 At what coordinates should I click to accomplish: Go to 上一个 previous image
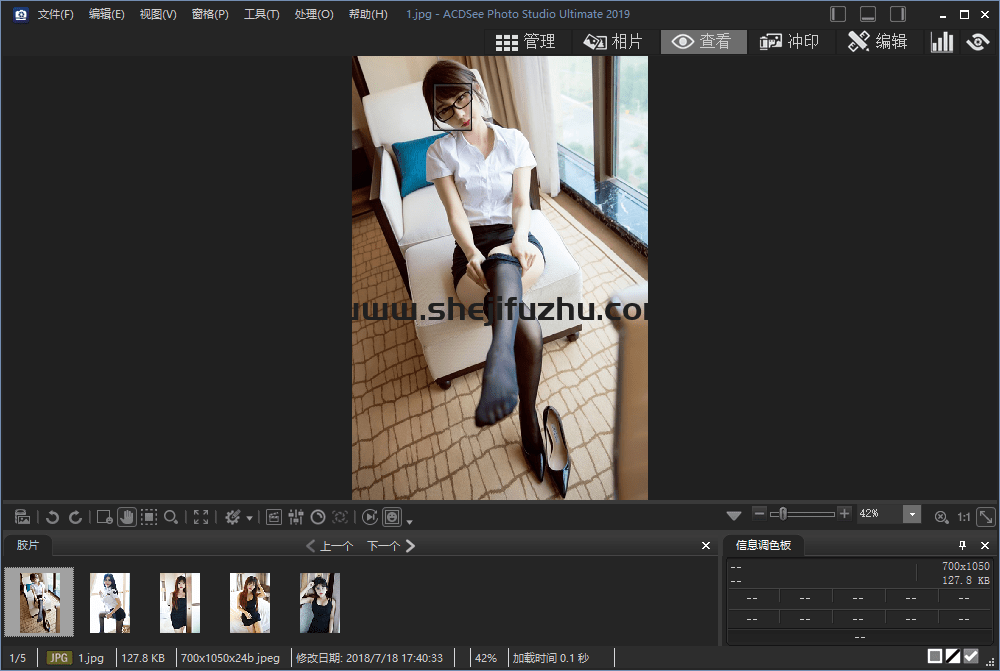(x=330, y=546)
